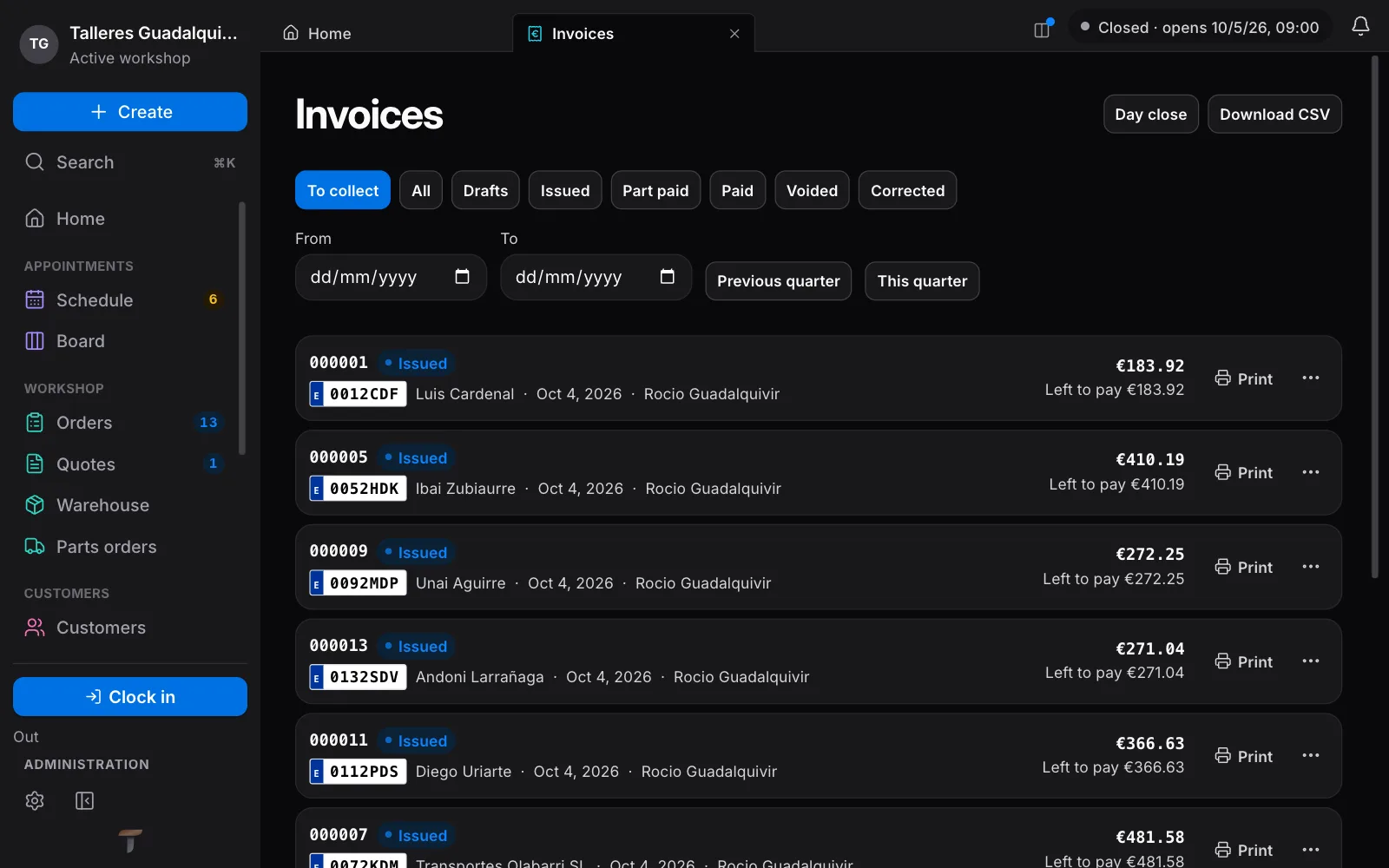This screenshot has height=868, width=1389.
Task: Download invoices as CSV
Action: [1274, 115]
